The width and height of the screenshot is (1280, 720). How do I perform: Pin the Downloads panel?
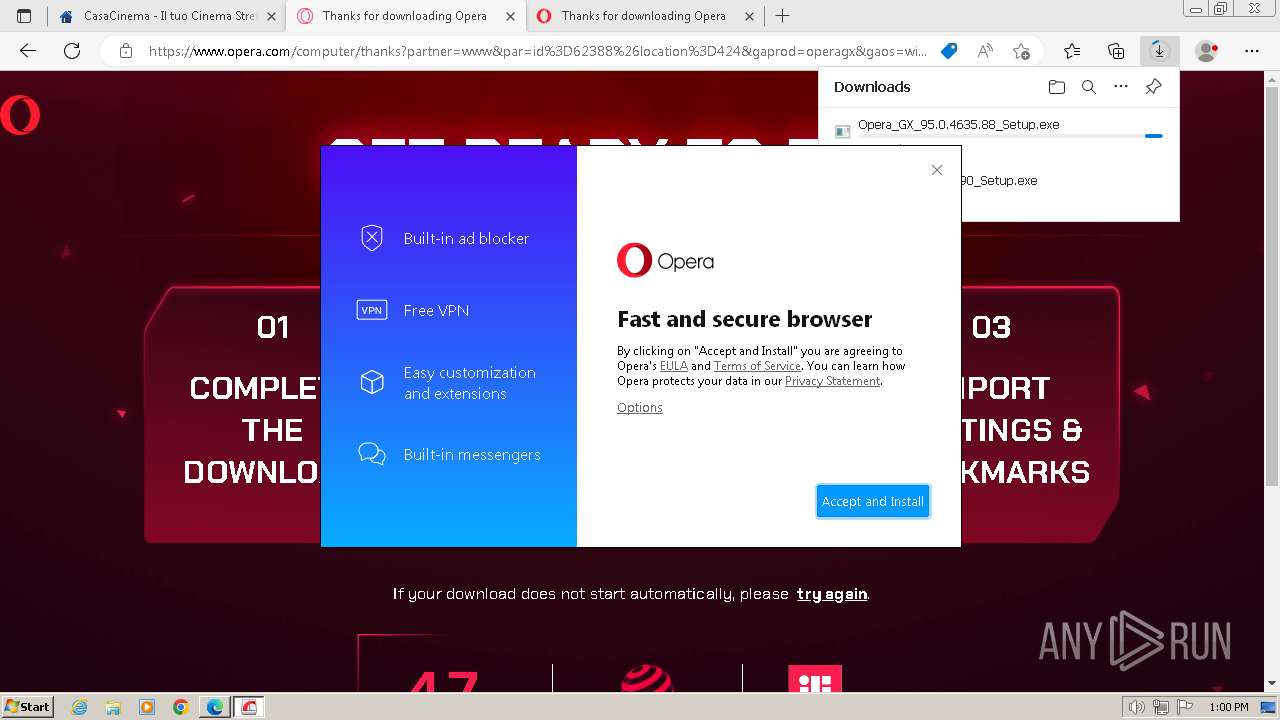pyautogui.click(x=1153, y=87)
